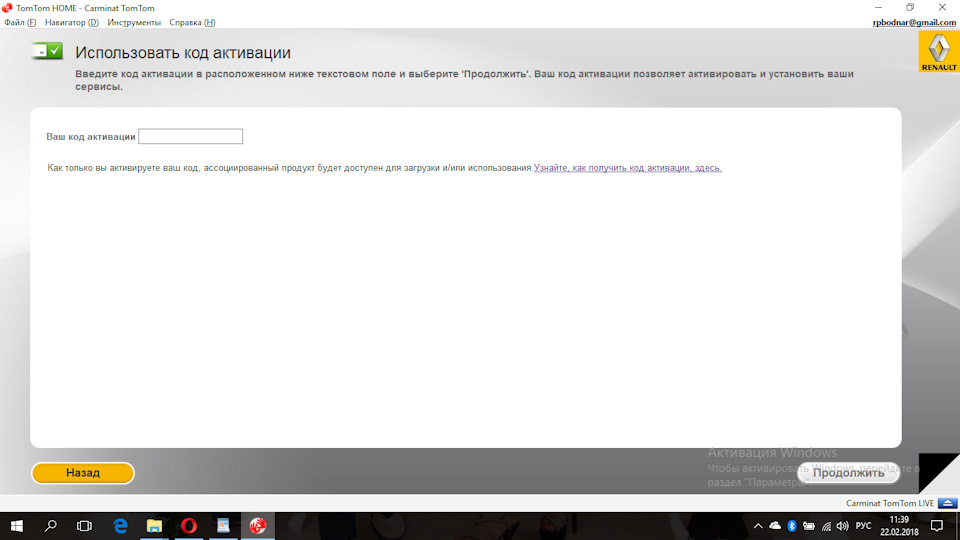Restore down the TomTom HOME window
Viewport: 960px width, 540px height.
910,7
